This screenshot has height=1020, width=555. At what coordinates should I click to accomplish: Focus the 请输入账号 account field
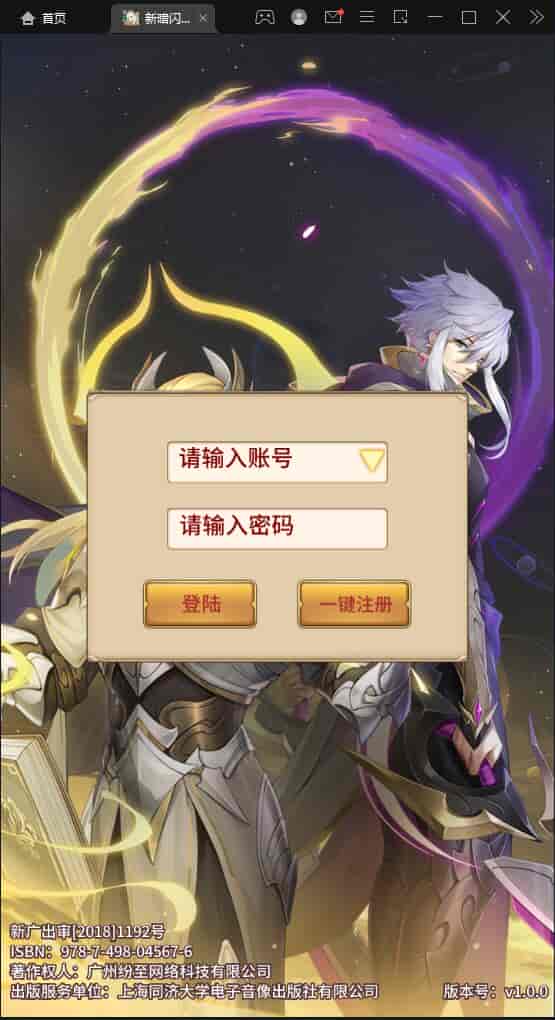tap(277, 462)
